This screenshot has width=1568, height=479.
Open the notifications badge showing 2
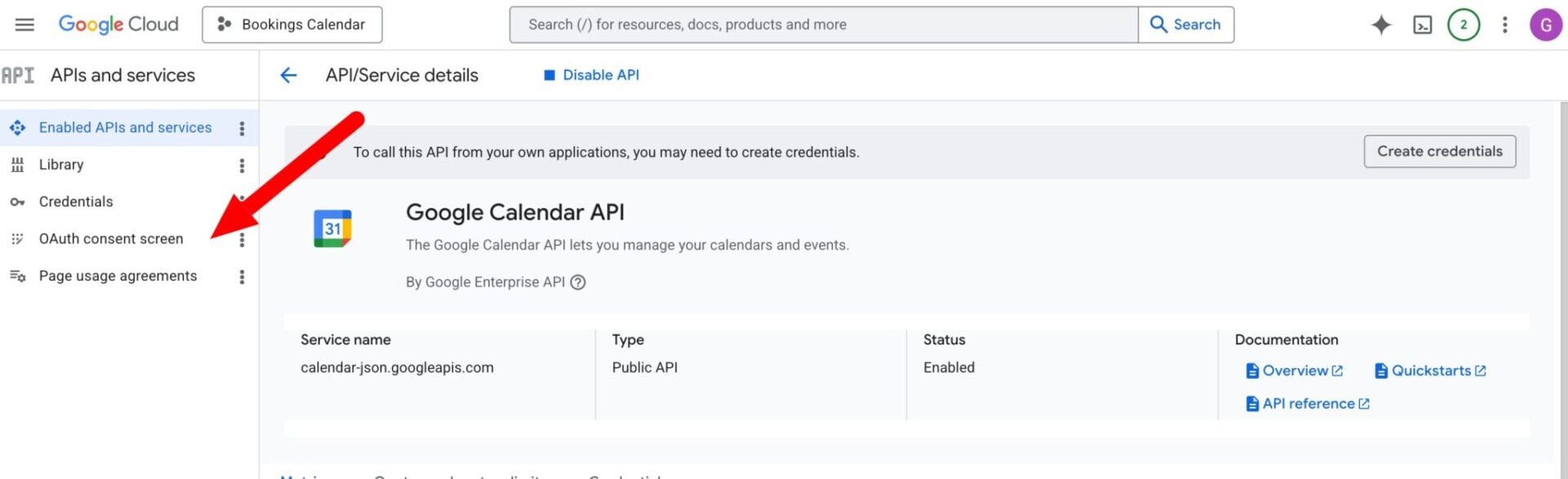(x=1463, y=24)
